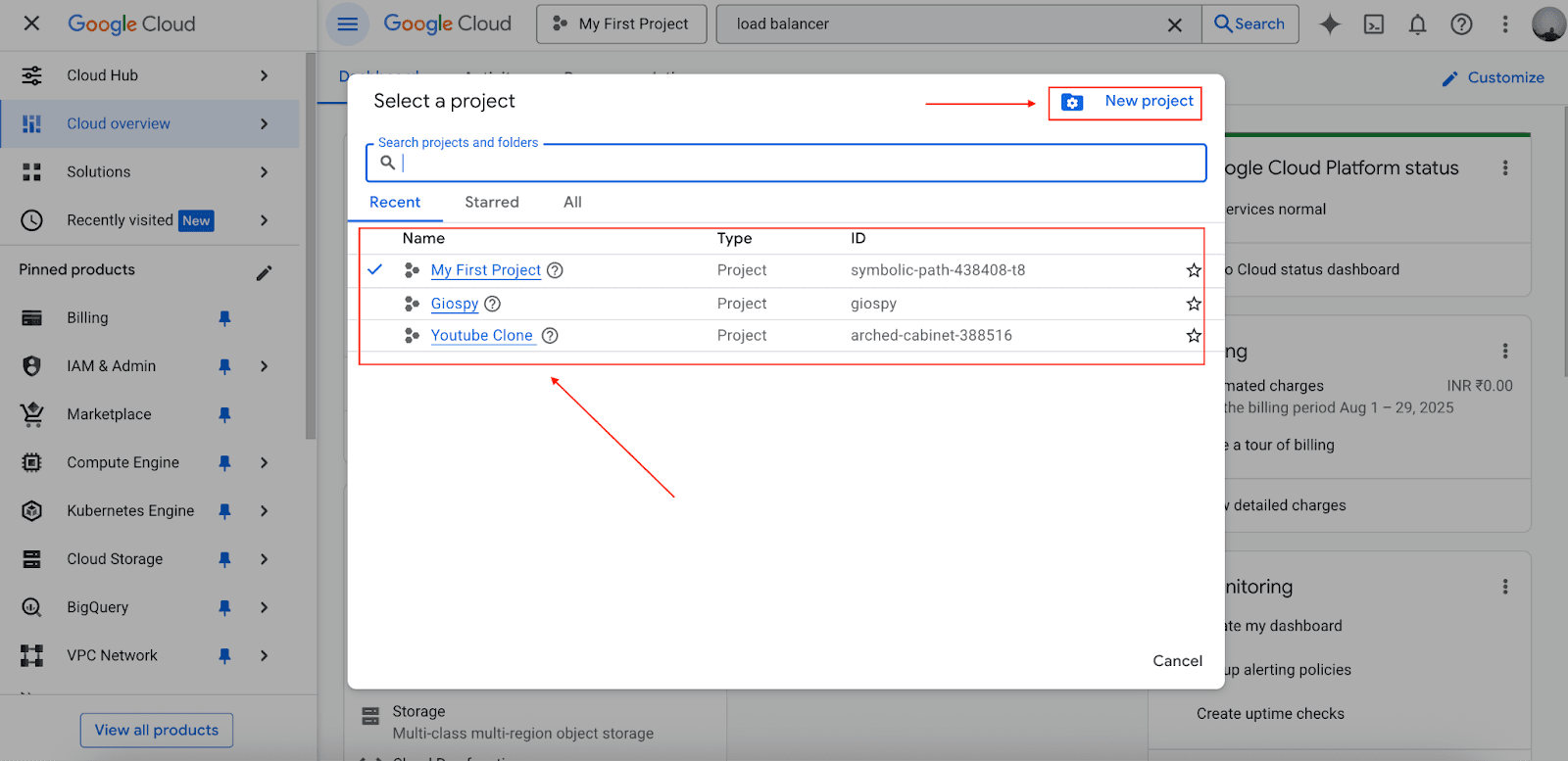1568x761 pixels.
Task: Click the Search button in top bar
Action: 1250,24
